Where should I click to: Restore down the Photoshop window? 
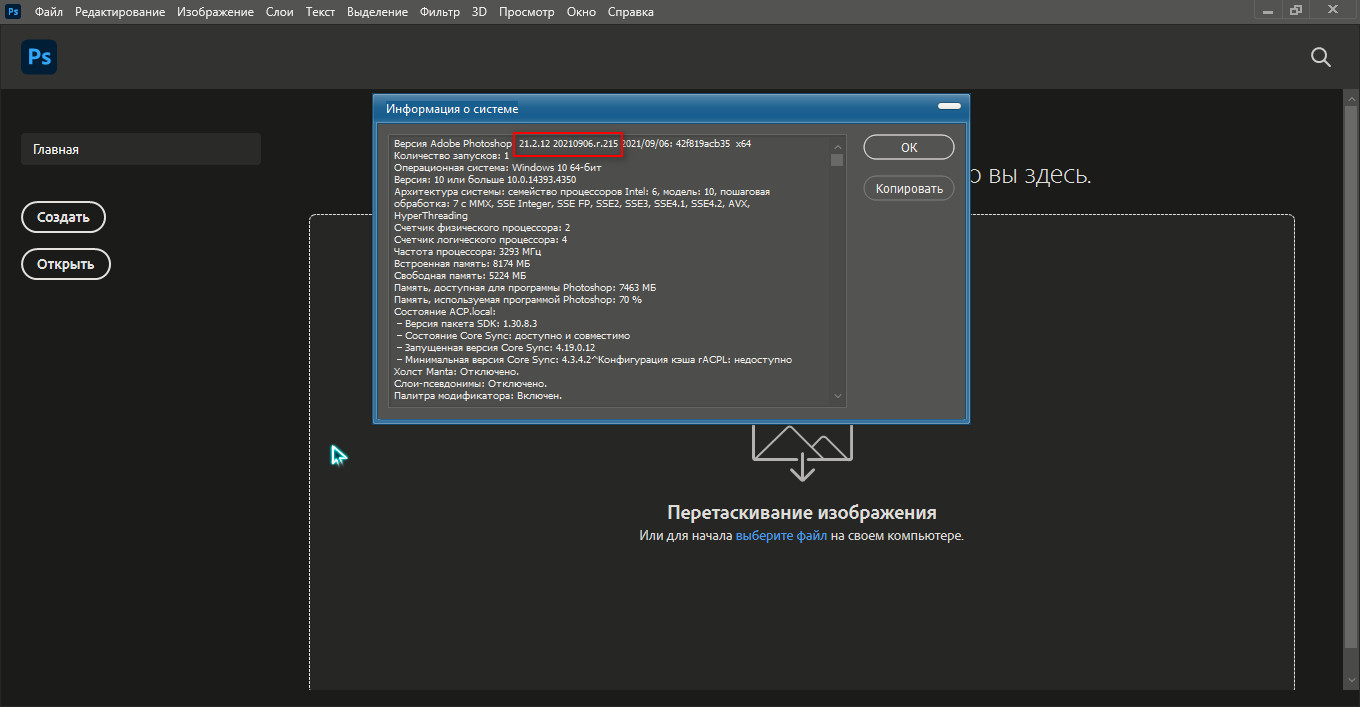(1296, 10)
